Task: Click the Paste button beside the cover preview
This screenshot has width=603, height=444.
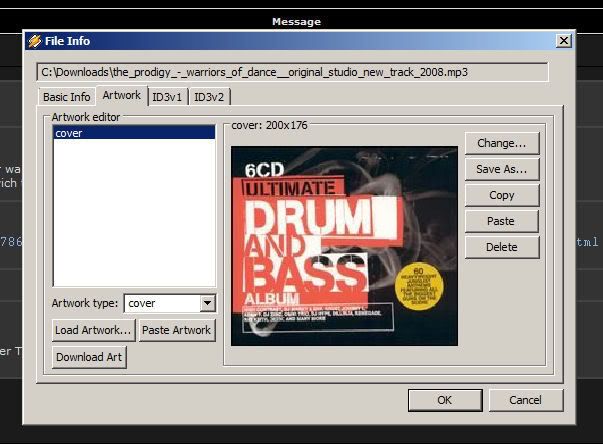Action: (501, 221)
